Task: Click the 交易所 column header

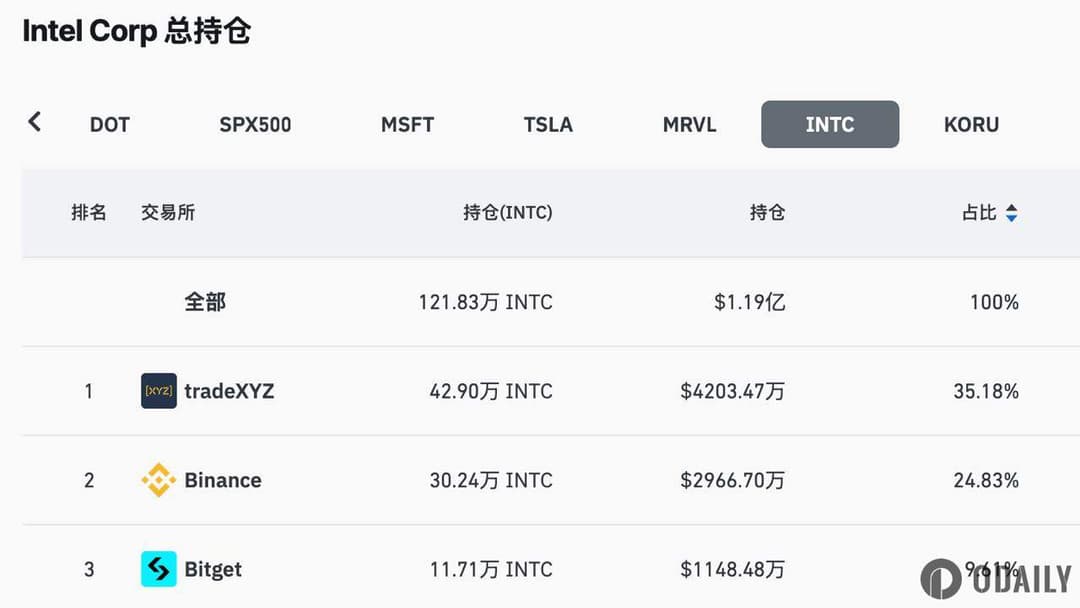Action: click(x=168, y=212)
